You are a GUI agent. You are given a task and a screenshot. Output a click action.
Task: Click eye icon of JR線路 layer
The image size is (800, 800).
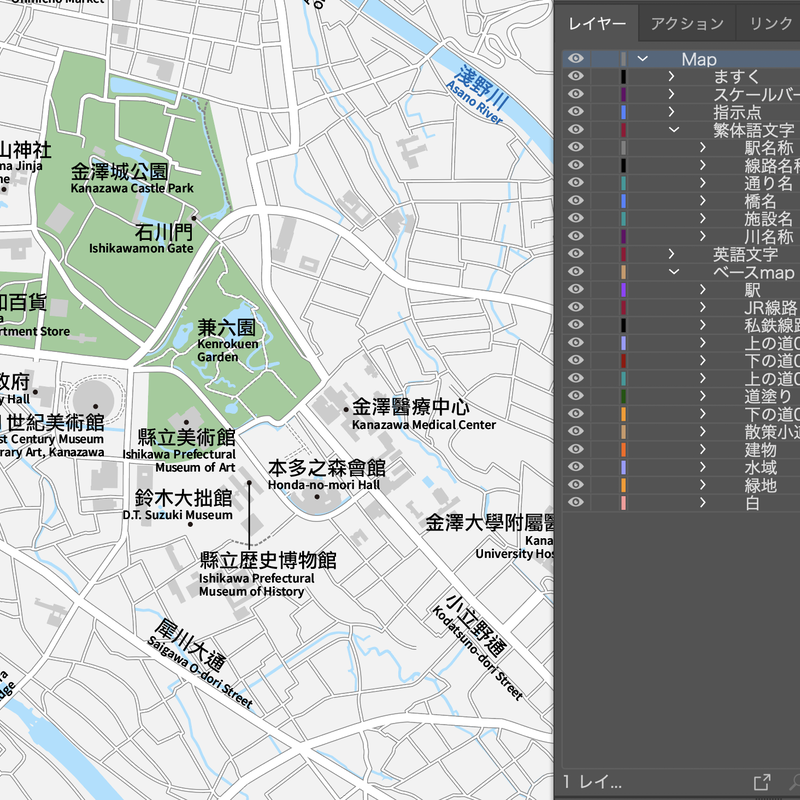point(575,308)
